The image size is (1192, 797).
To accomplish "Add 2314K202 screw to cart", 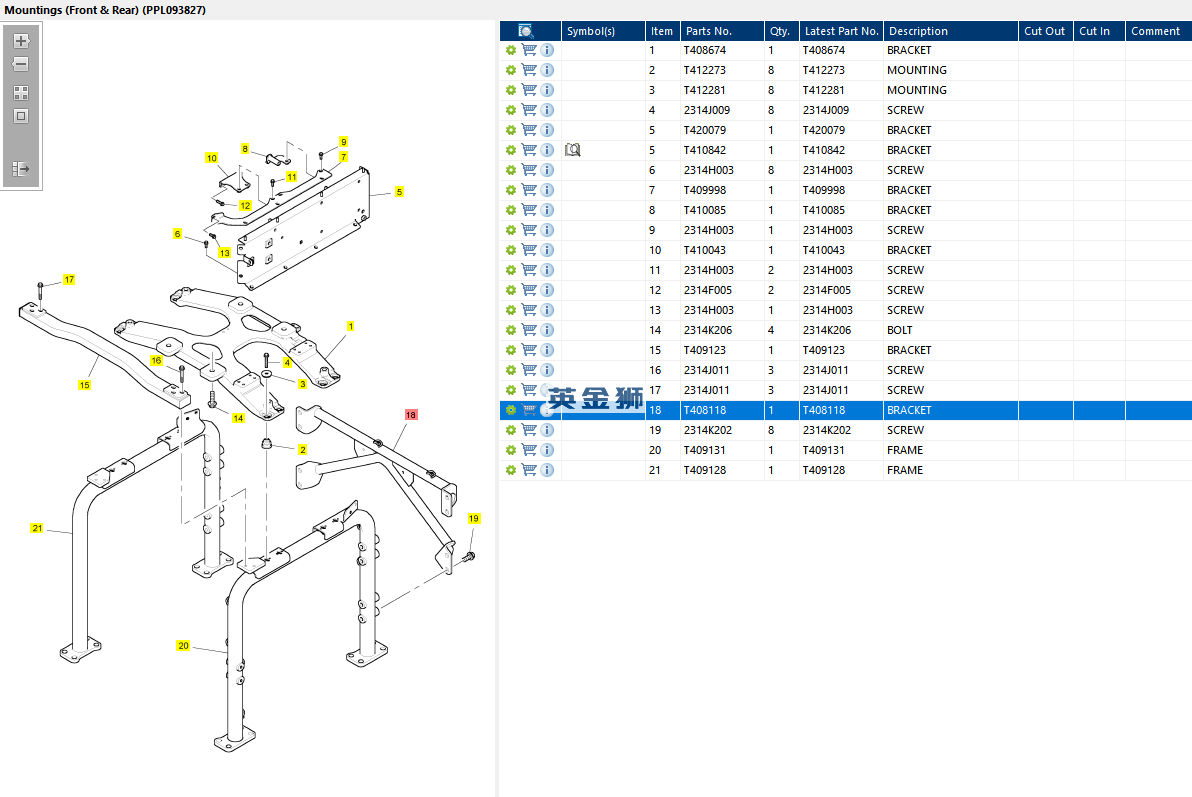I will click(x=529, y=430).
